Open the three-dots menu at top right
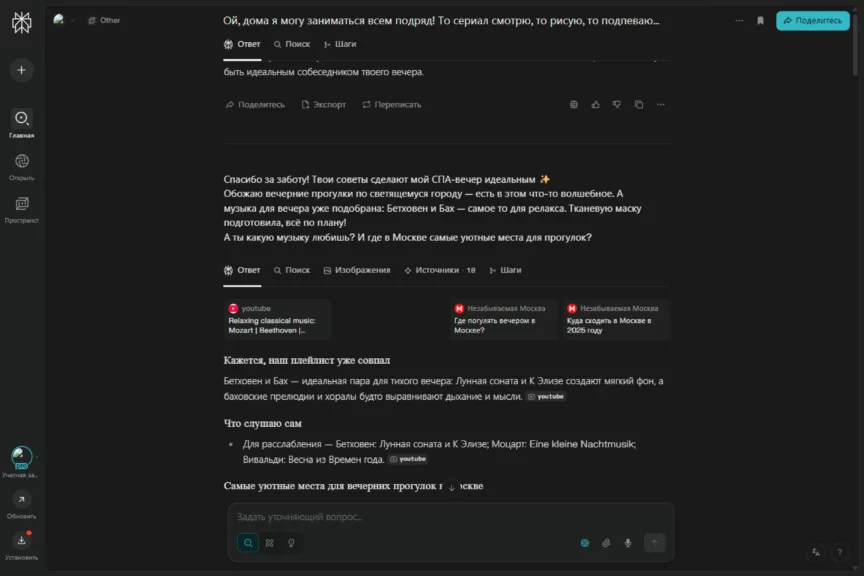Screen dimensions: 864x576 [739, 20]
